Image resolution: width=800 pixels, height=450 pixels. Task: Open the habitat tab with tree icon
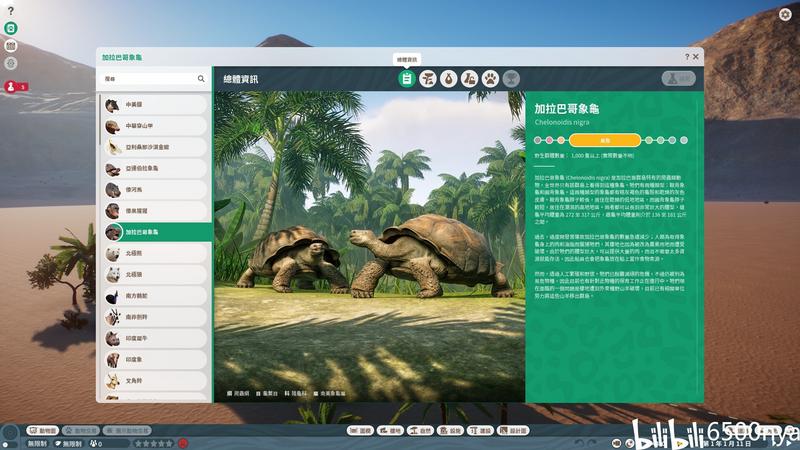(428, 79)
